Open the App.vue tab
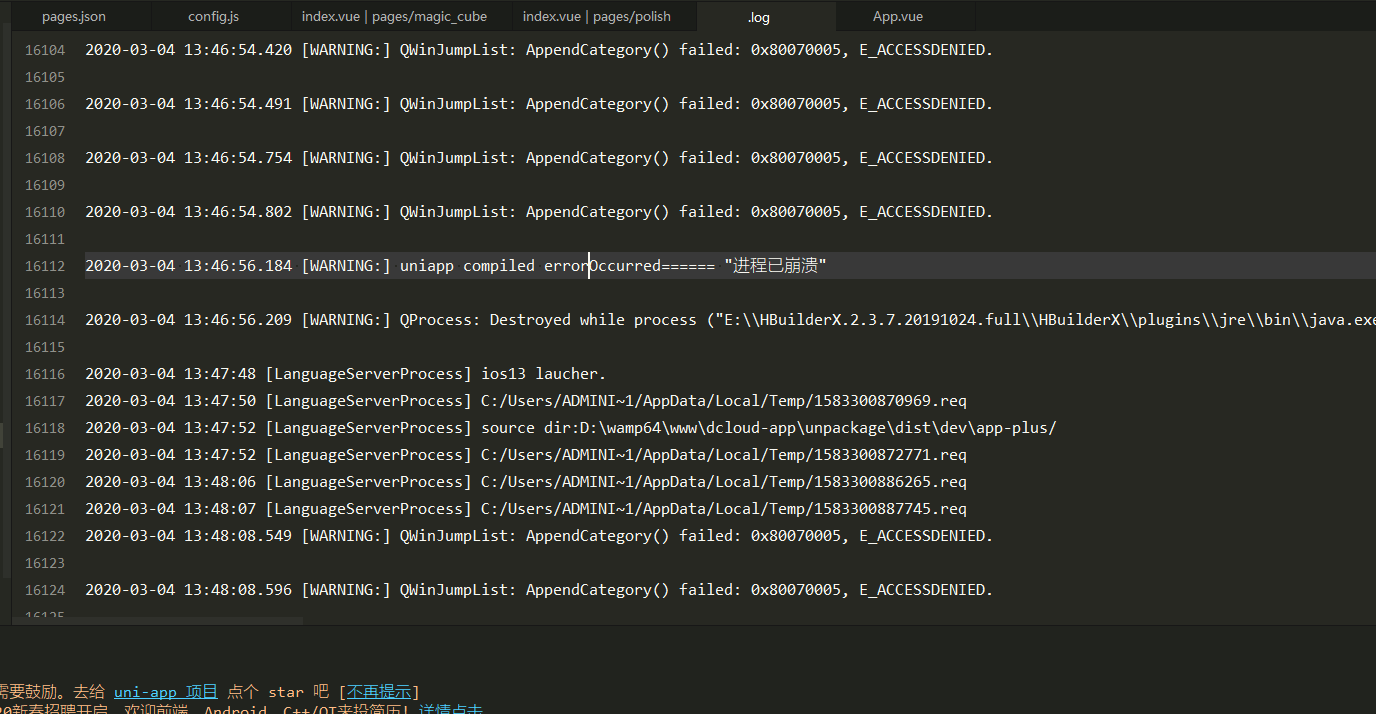The height and width of the screenshot is (714, 1376). [x=897, y=16]
